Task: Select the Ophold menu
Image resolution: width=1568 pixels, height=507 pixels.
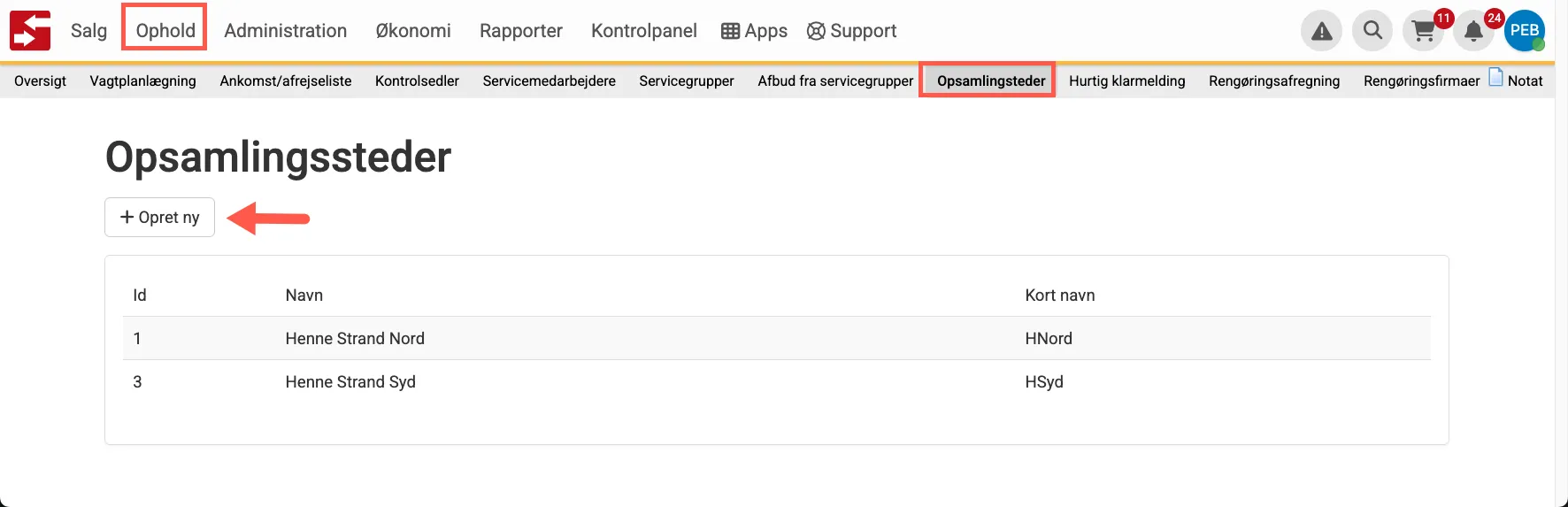Action: point(165,31)
